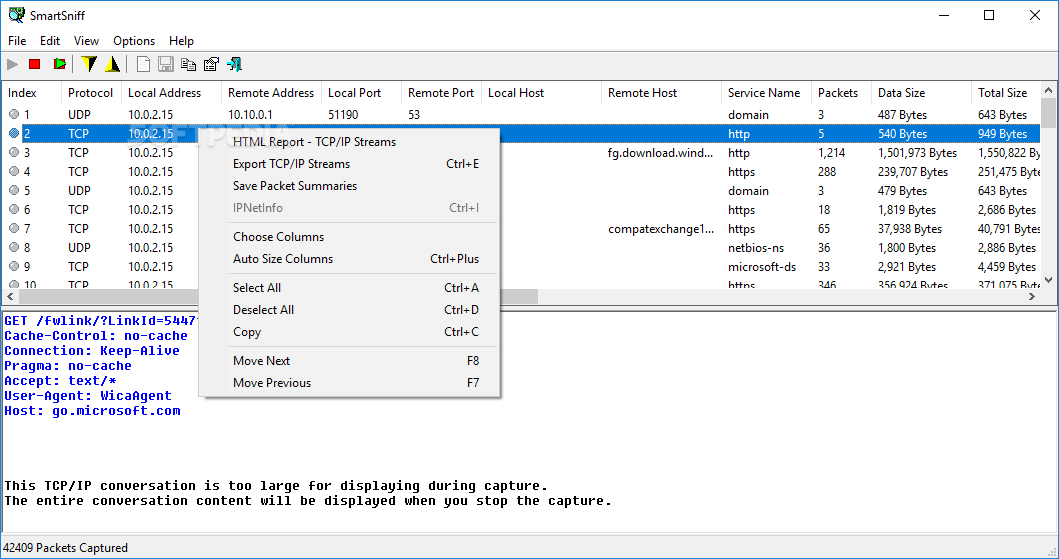This screenshot has height=559, width=1059.
Task: Open the File menu
Action: coord(17,41)
